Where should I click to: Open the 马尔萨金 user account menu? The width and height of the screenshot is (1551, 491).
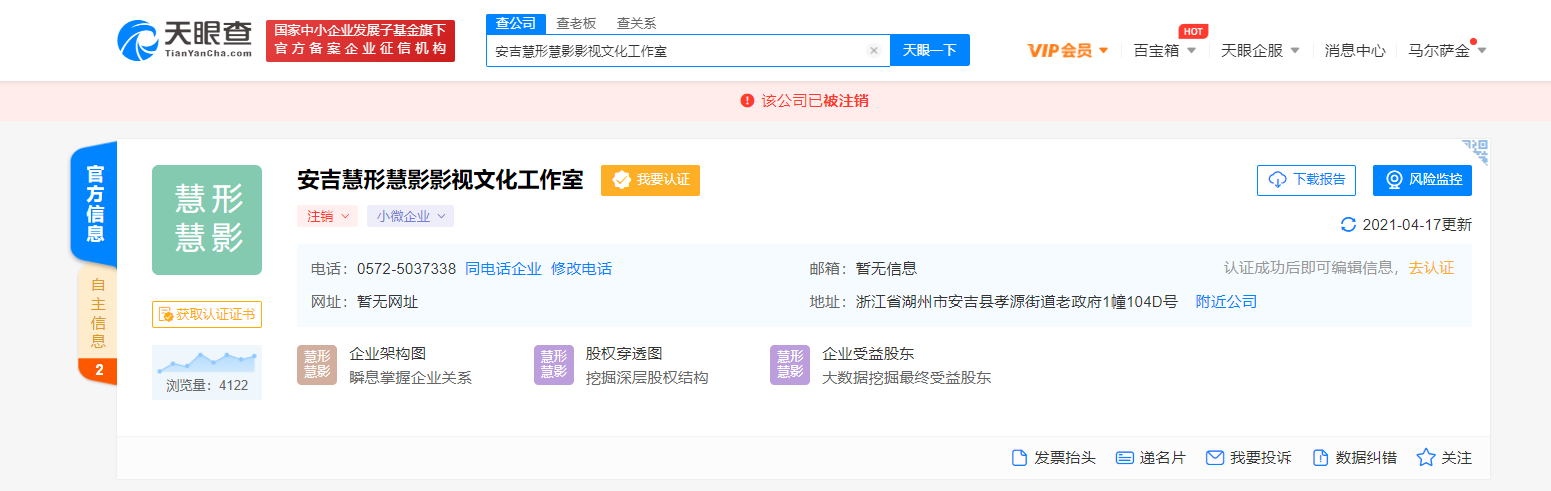click(x=1447, y=50)
